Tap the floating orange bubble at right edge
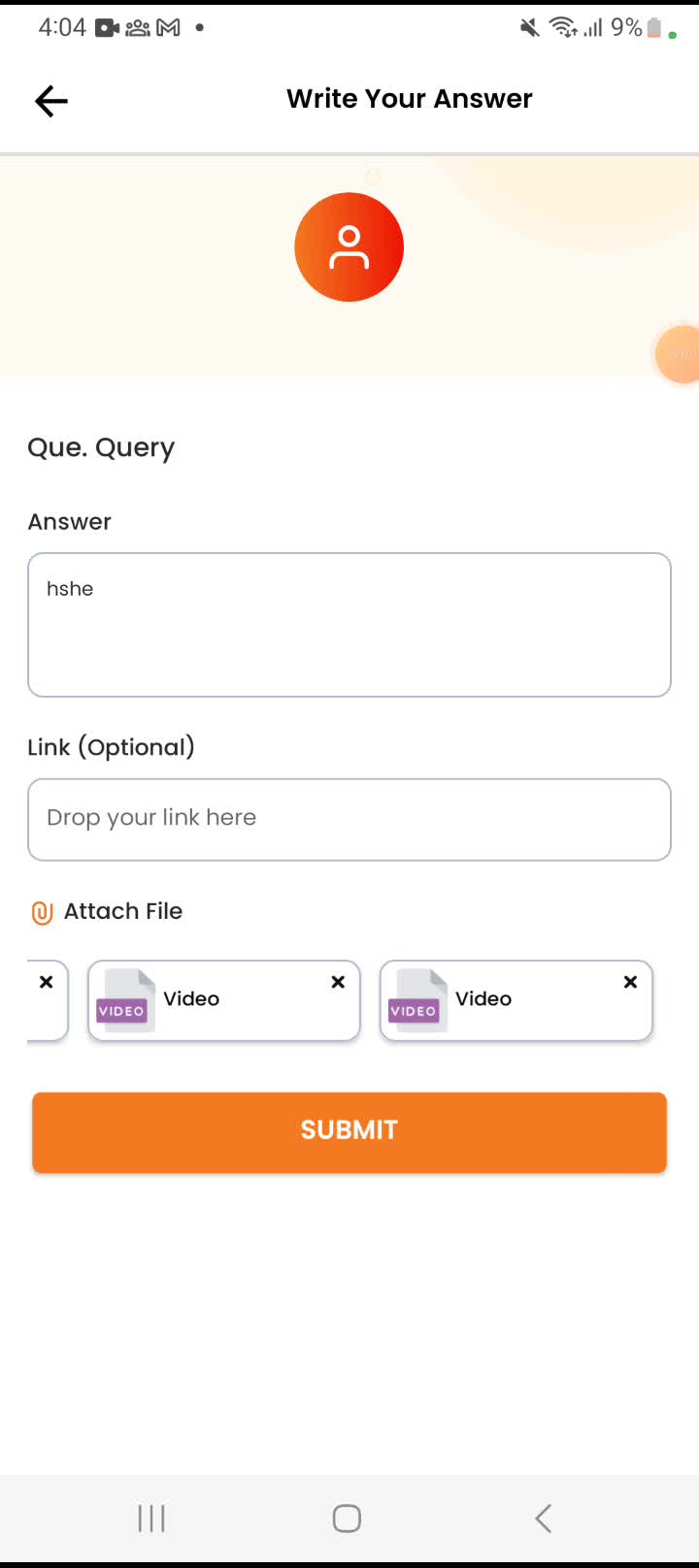 point(680,354)
